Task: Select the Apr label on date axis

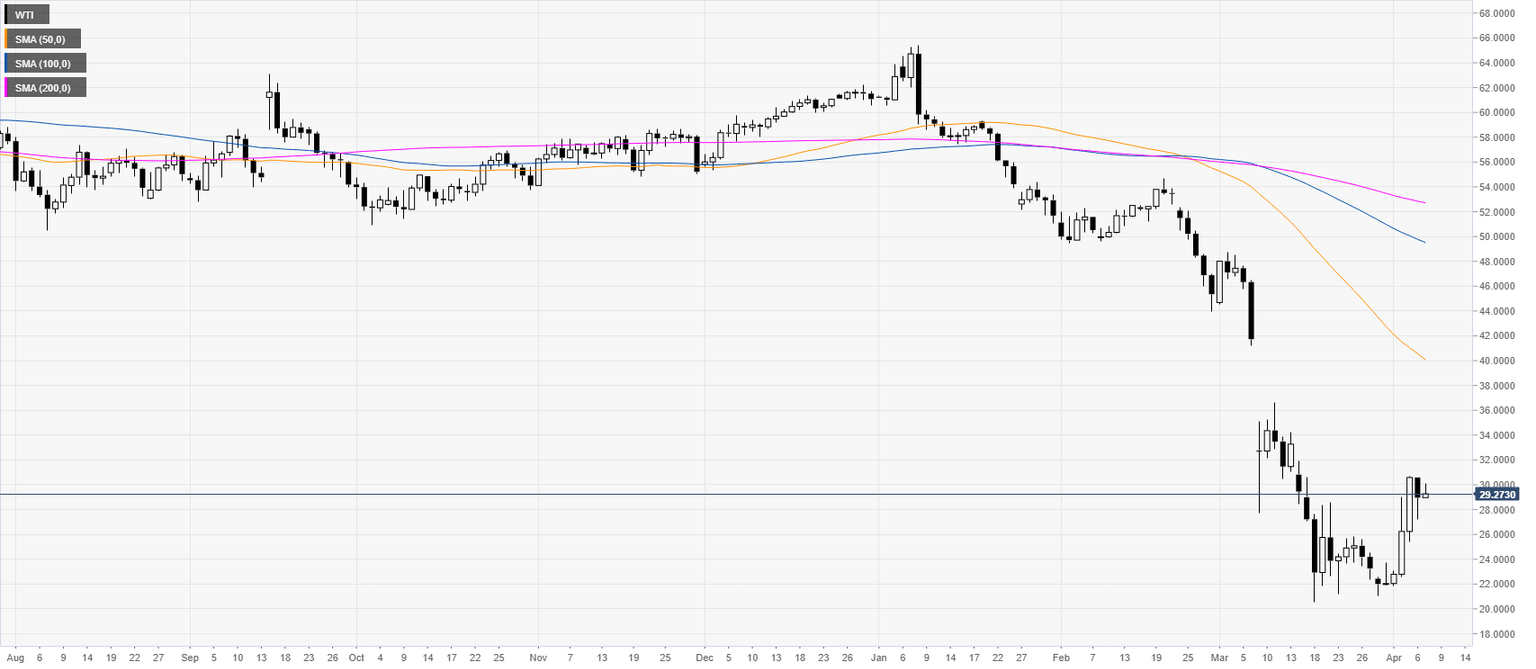Action: coord(1394,658)
